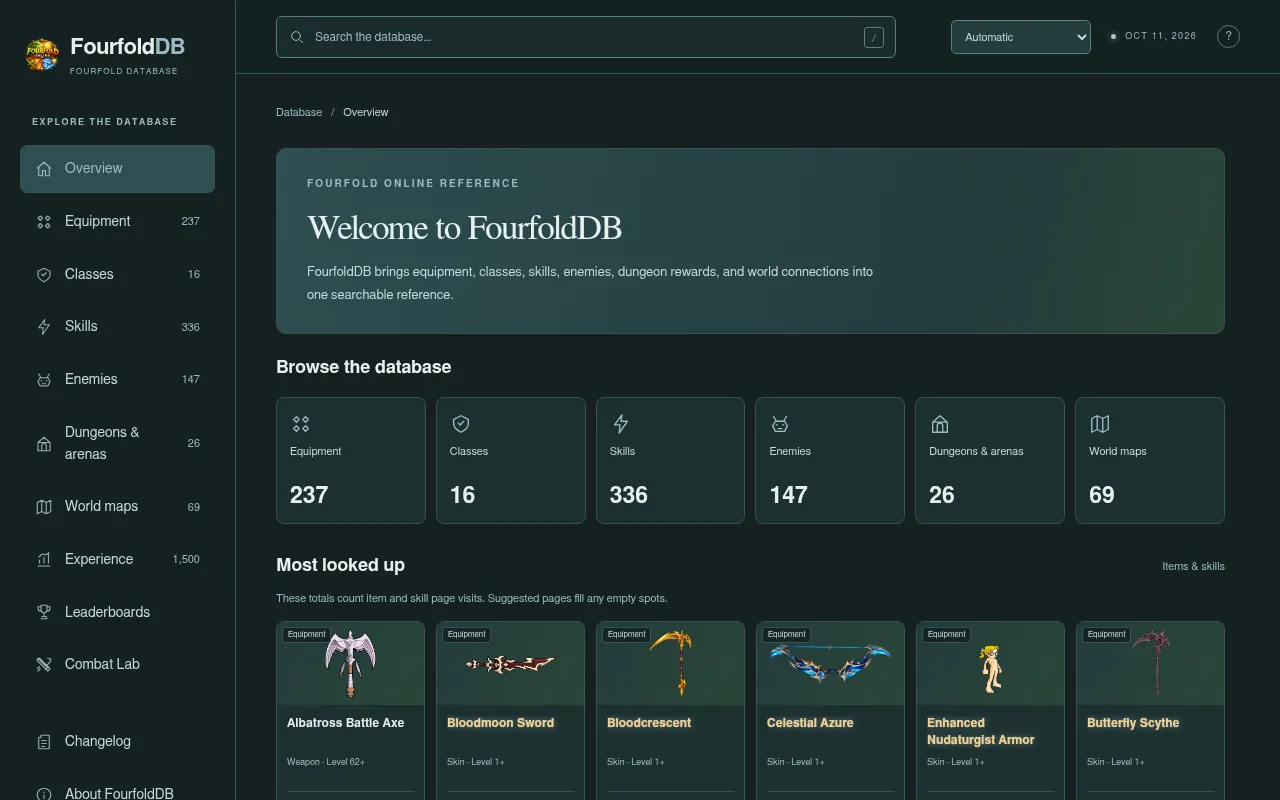
Task: Click the Equipment card diamonds icon
Action: 301,424
